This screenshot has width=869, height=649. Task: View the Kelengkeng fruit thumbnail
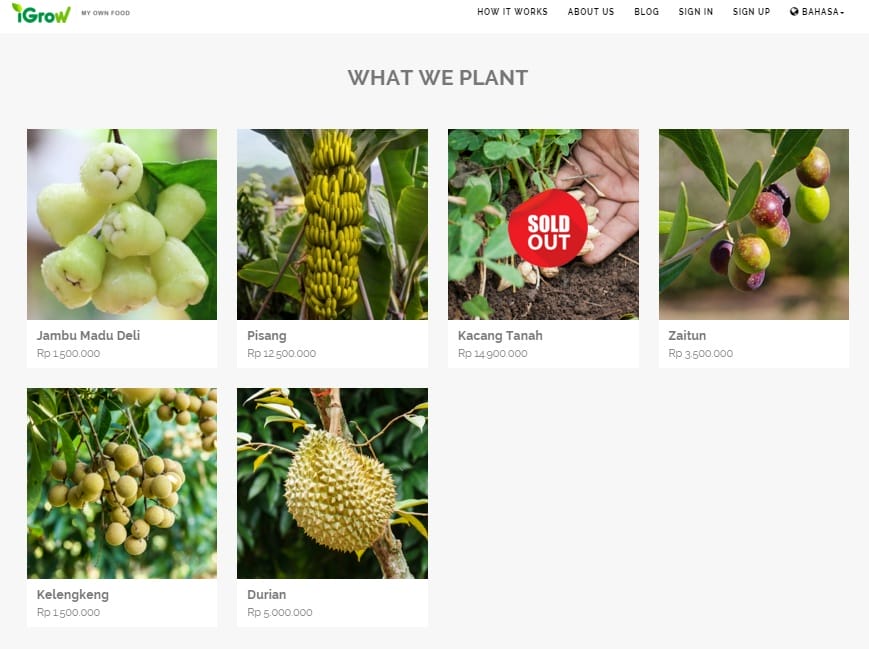[122, 483]
